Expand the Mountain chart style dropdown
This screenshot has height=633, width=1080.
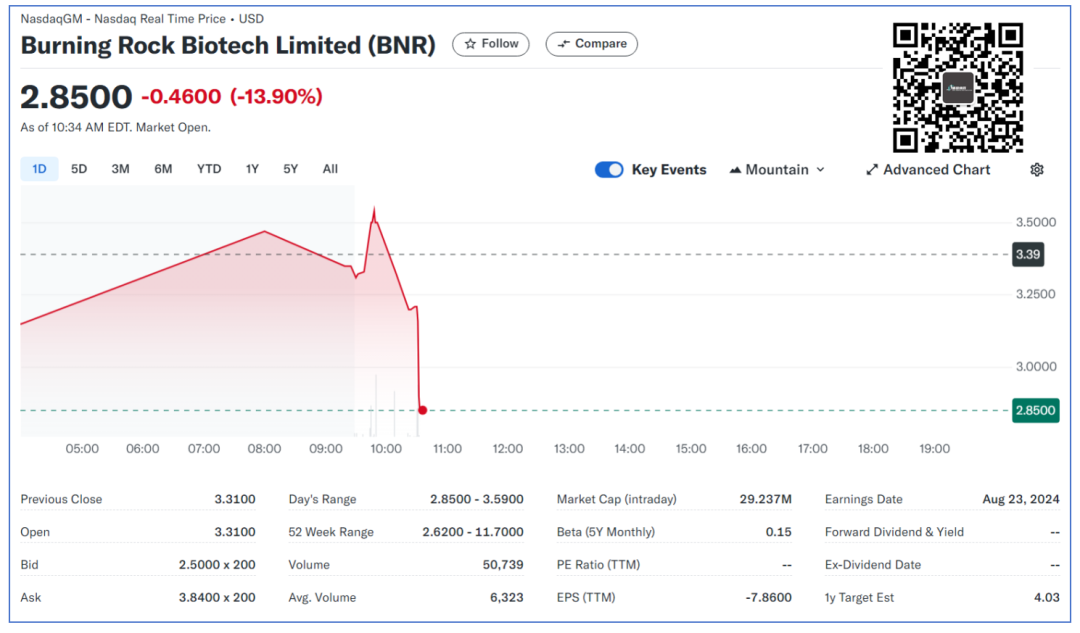pos(820,170)
